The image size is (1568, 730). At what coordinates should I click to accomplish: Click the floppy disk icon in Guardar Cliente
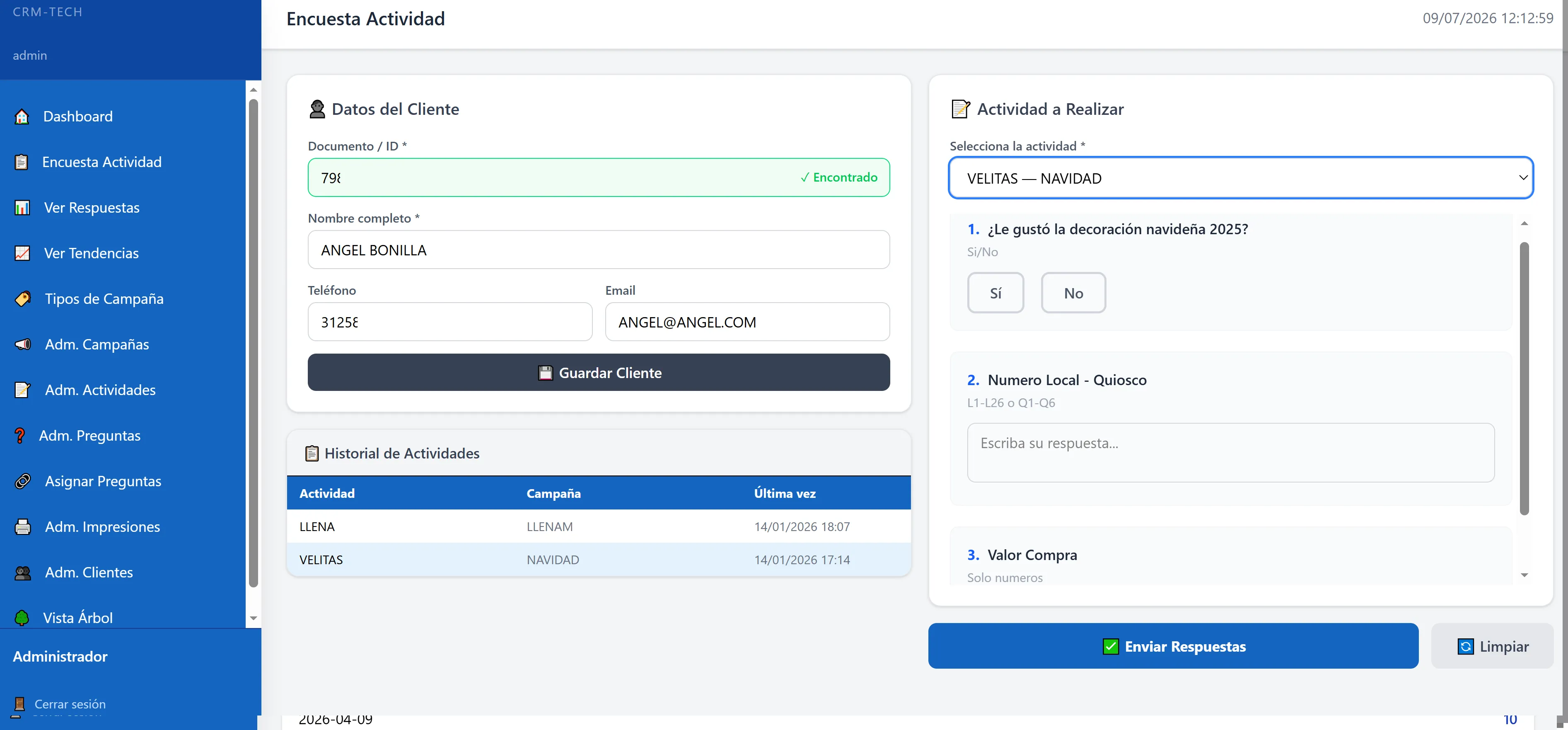coord(546,373)
